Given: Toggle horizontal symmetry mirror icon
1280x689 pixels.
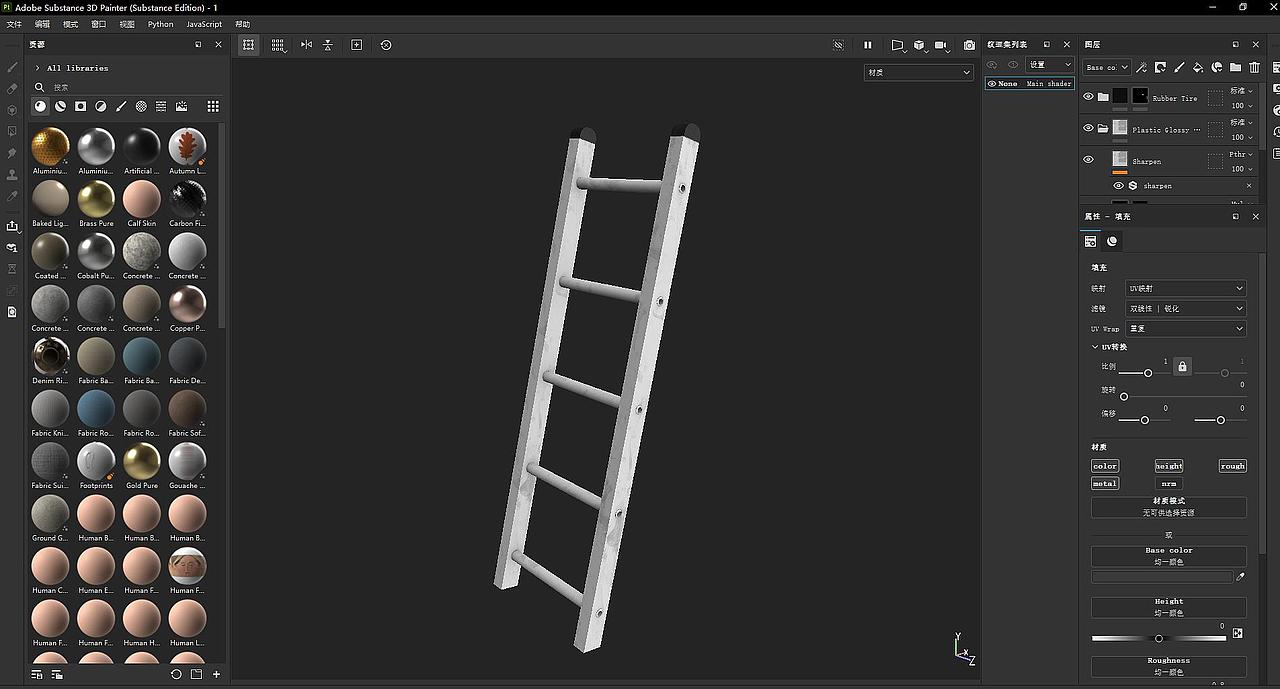Looking at the screenshot, I should [x=306, y=45].
